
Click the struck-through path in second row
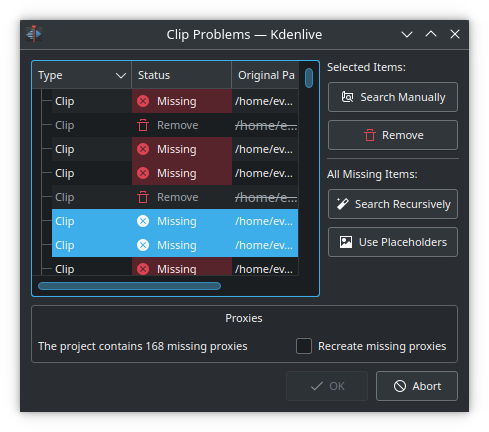pyautogui.click(x=266, y=125)
